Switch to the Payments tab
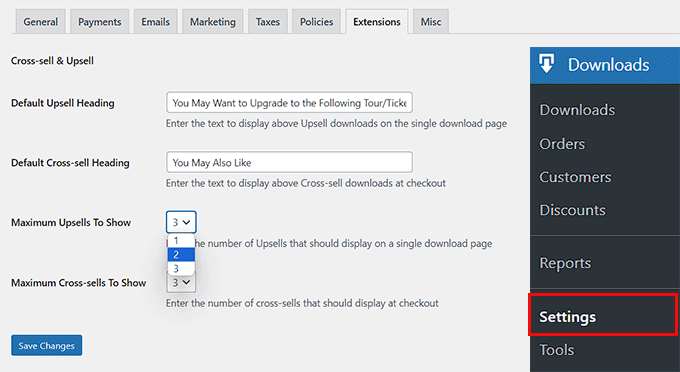The image size is (680, 372). tap(99, 22)
